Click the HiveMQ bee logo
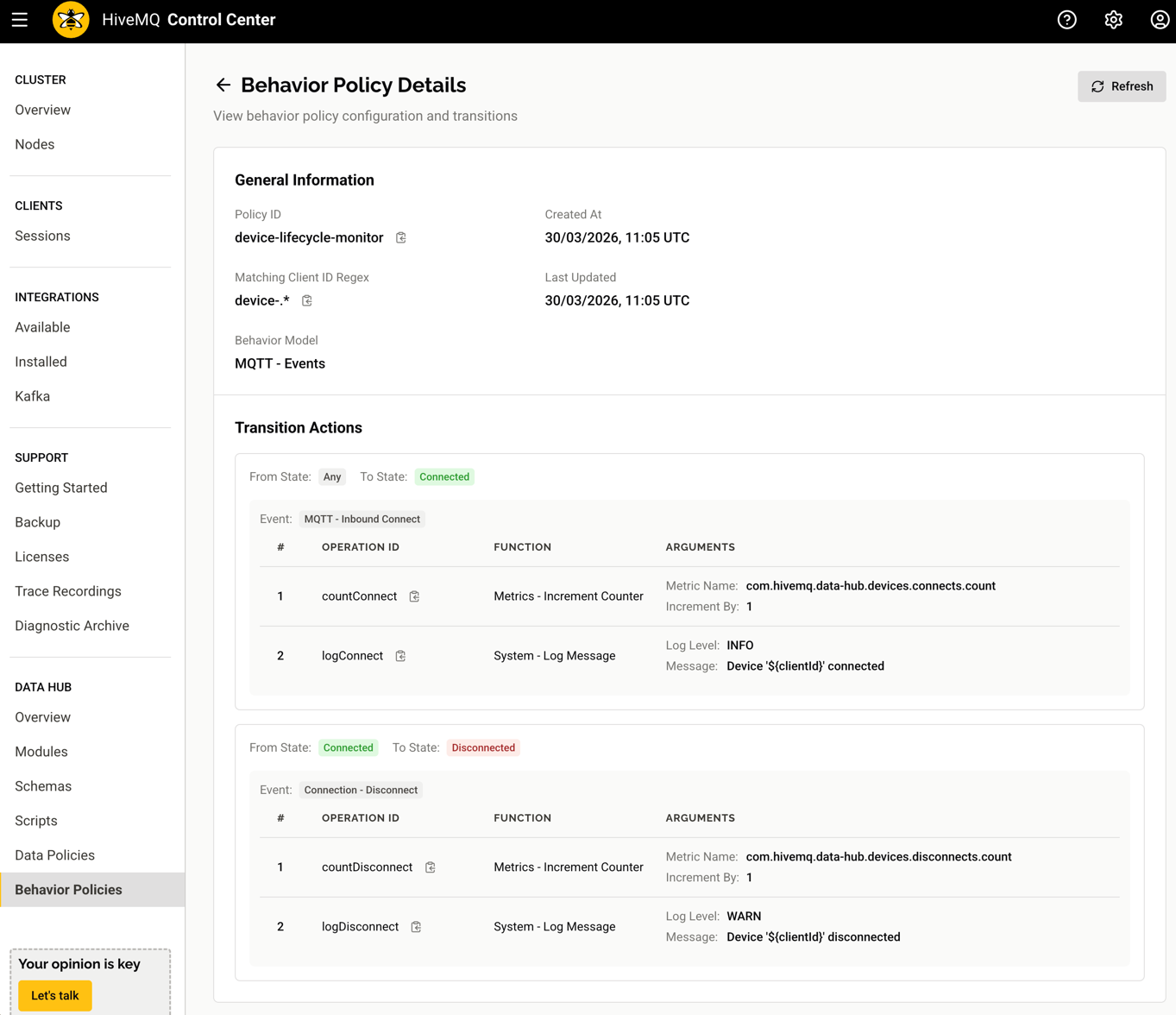Viewport: 1176px width, 1015px height. (71, 19)
